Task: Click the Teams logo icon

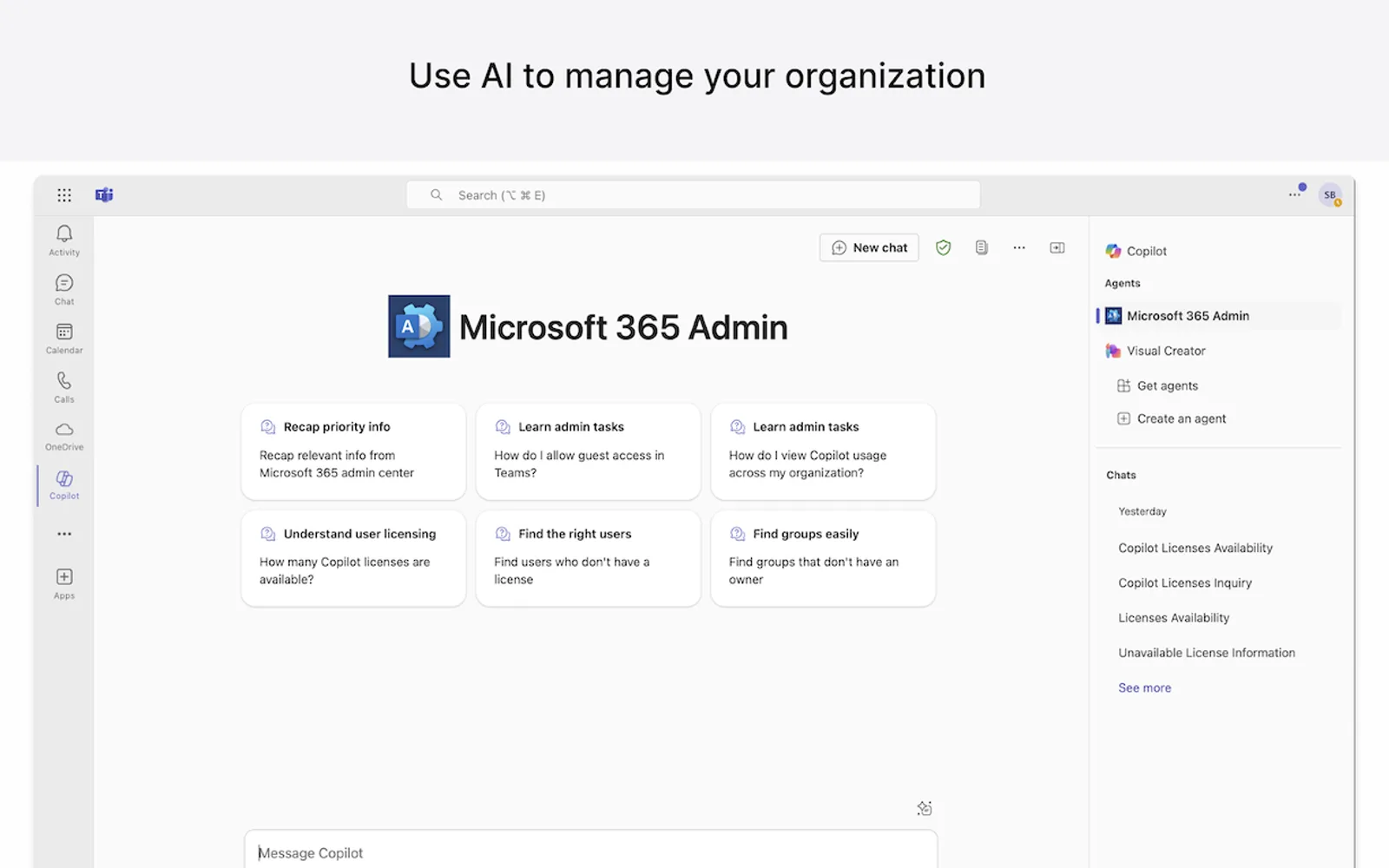Action: [x=104, y=195]
